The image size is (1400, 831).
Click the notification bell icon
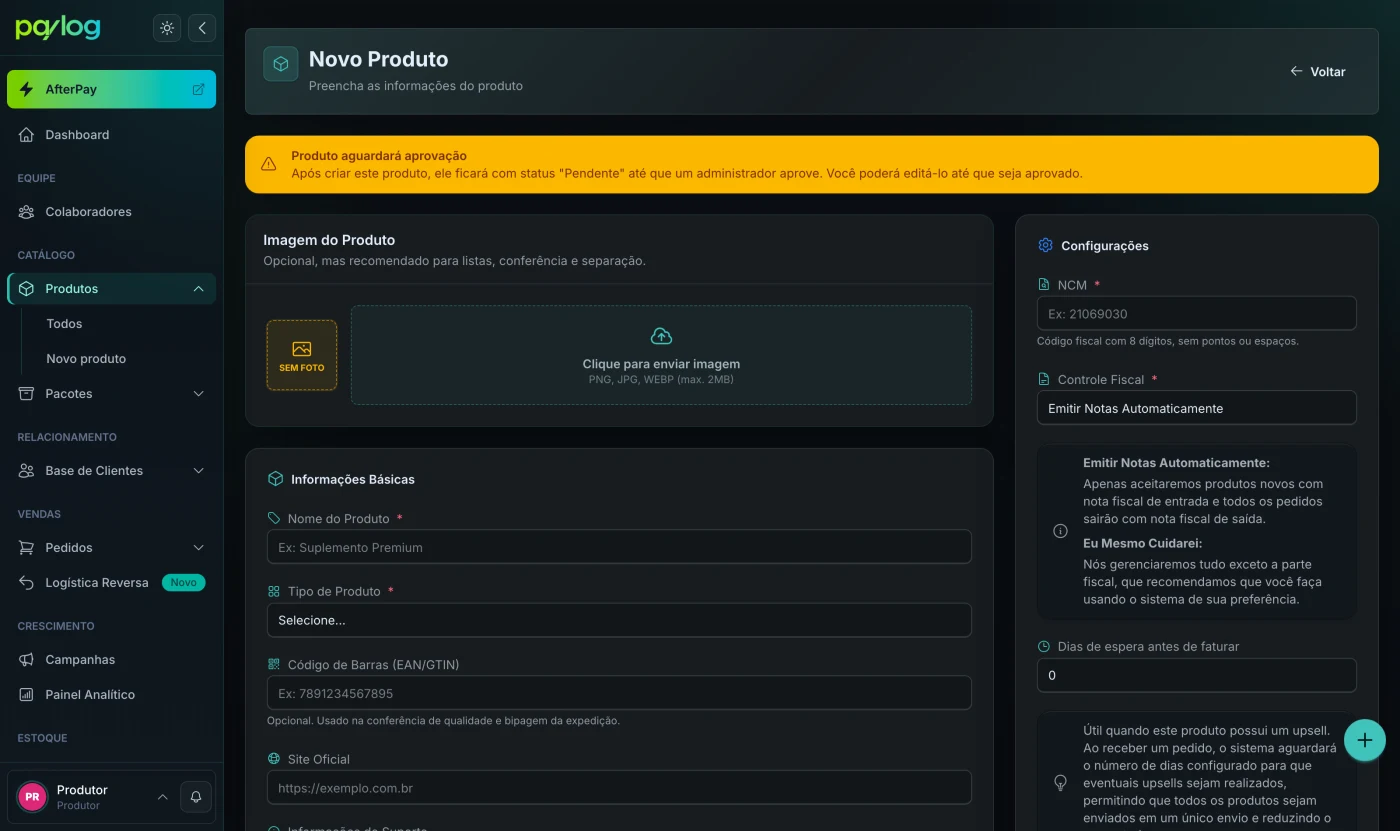tap(196, 797)
